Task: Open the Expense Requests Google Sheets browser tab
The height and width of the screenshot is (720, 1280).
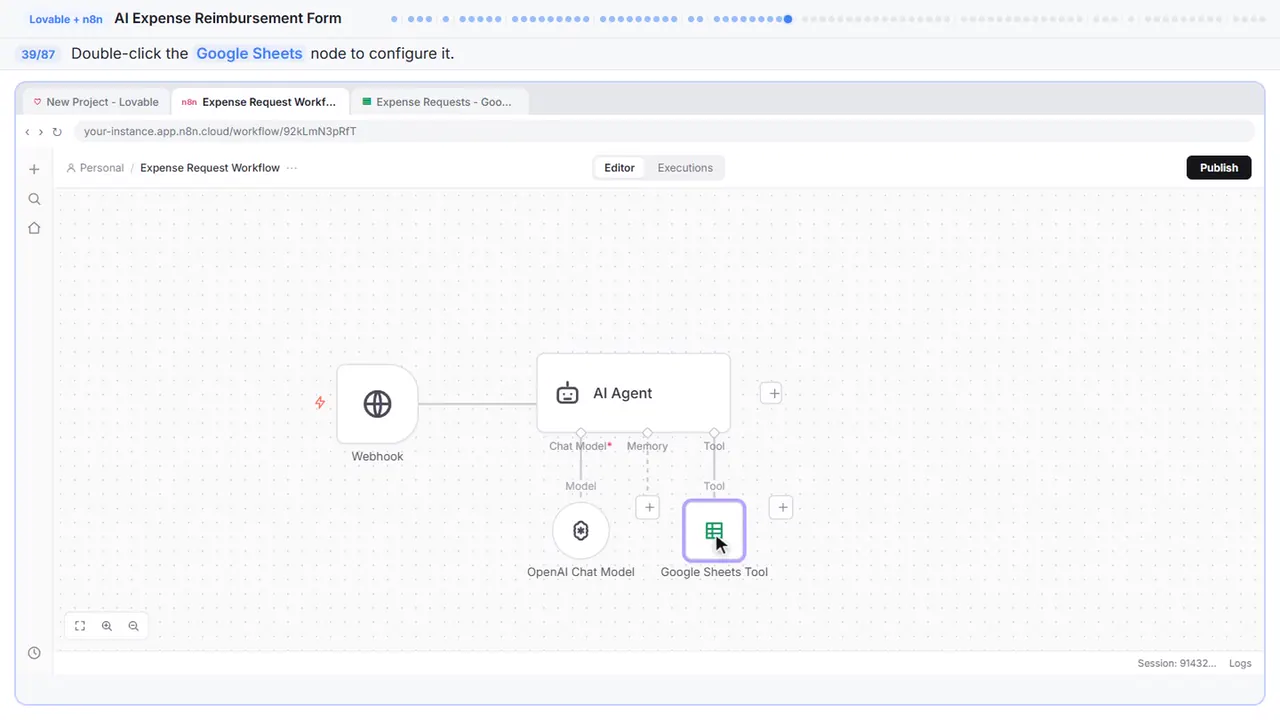Action: point(439,102)
